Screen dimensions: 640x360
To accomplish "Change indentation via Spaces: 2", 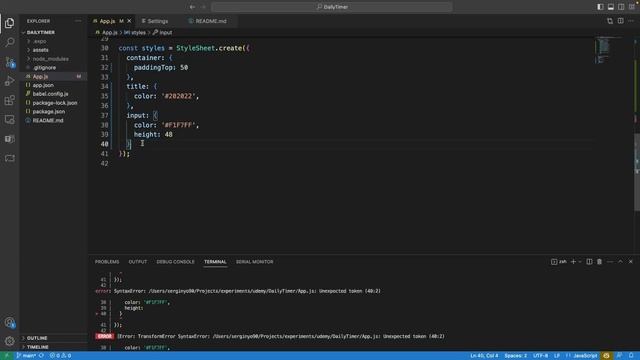I will click(516, 356).
